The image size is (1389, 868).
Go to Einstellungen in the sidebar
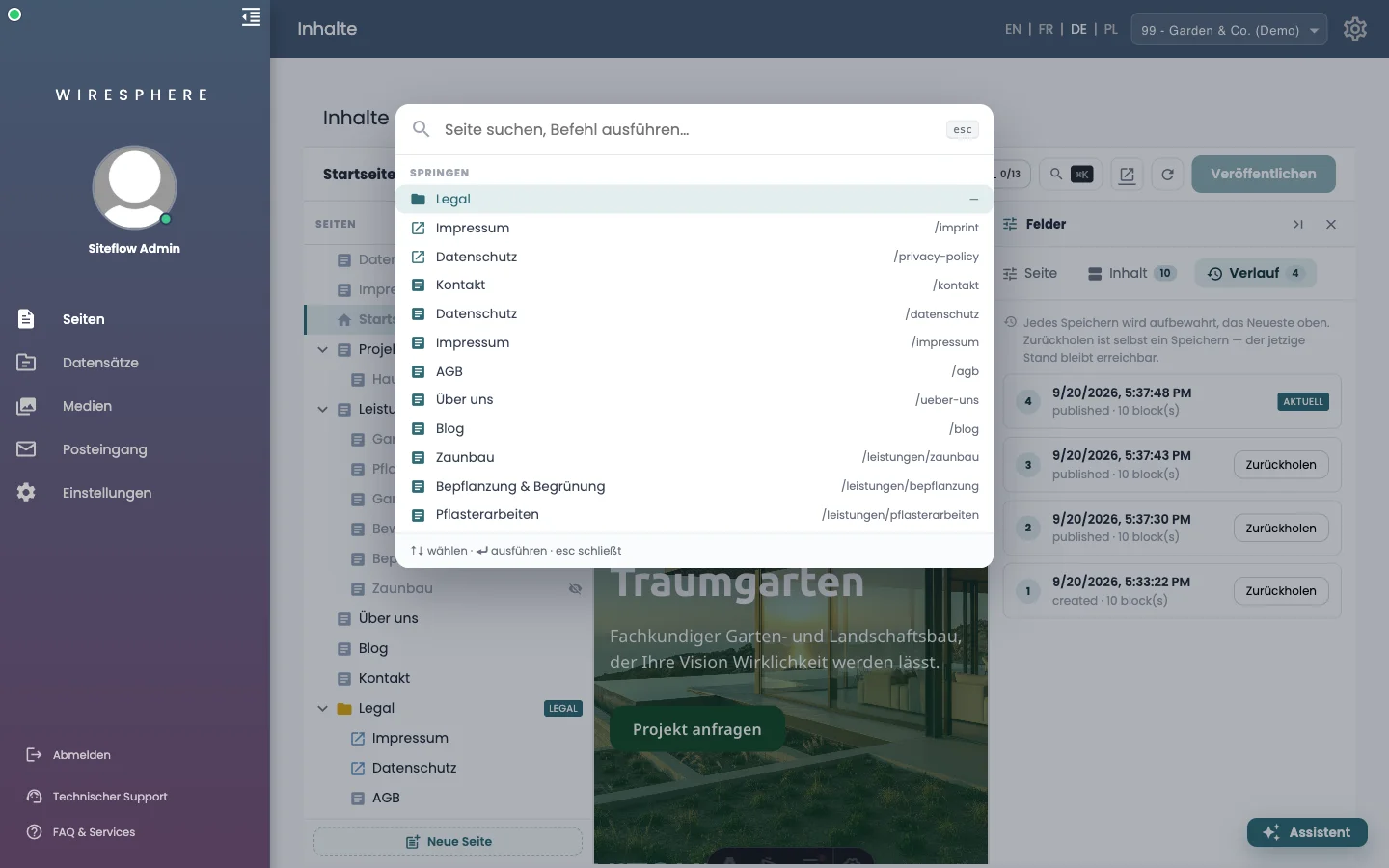[x=106, y=493]
